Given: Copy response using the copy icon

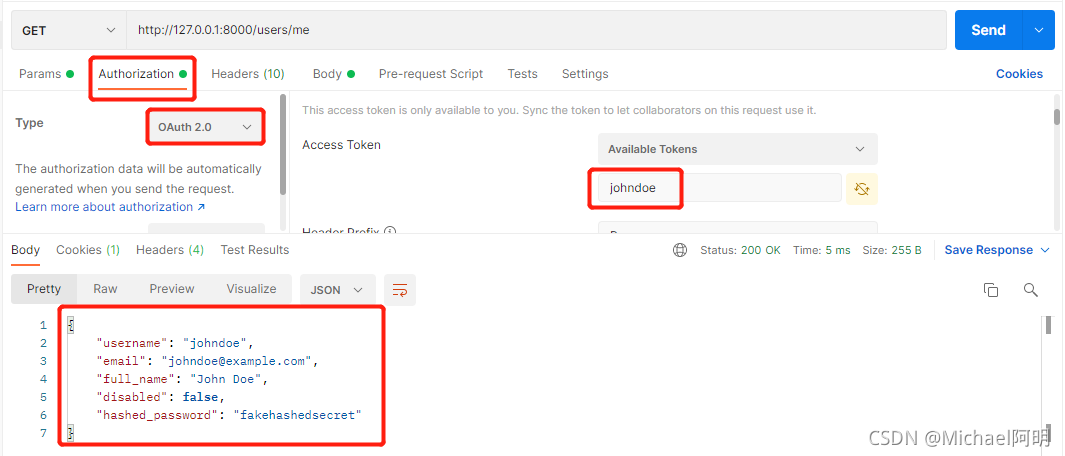Looking at the screenshot, I should click(991, 290).
